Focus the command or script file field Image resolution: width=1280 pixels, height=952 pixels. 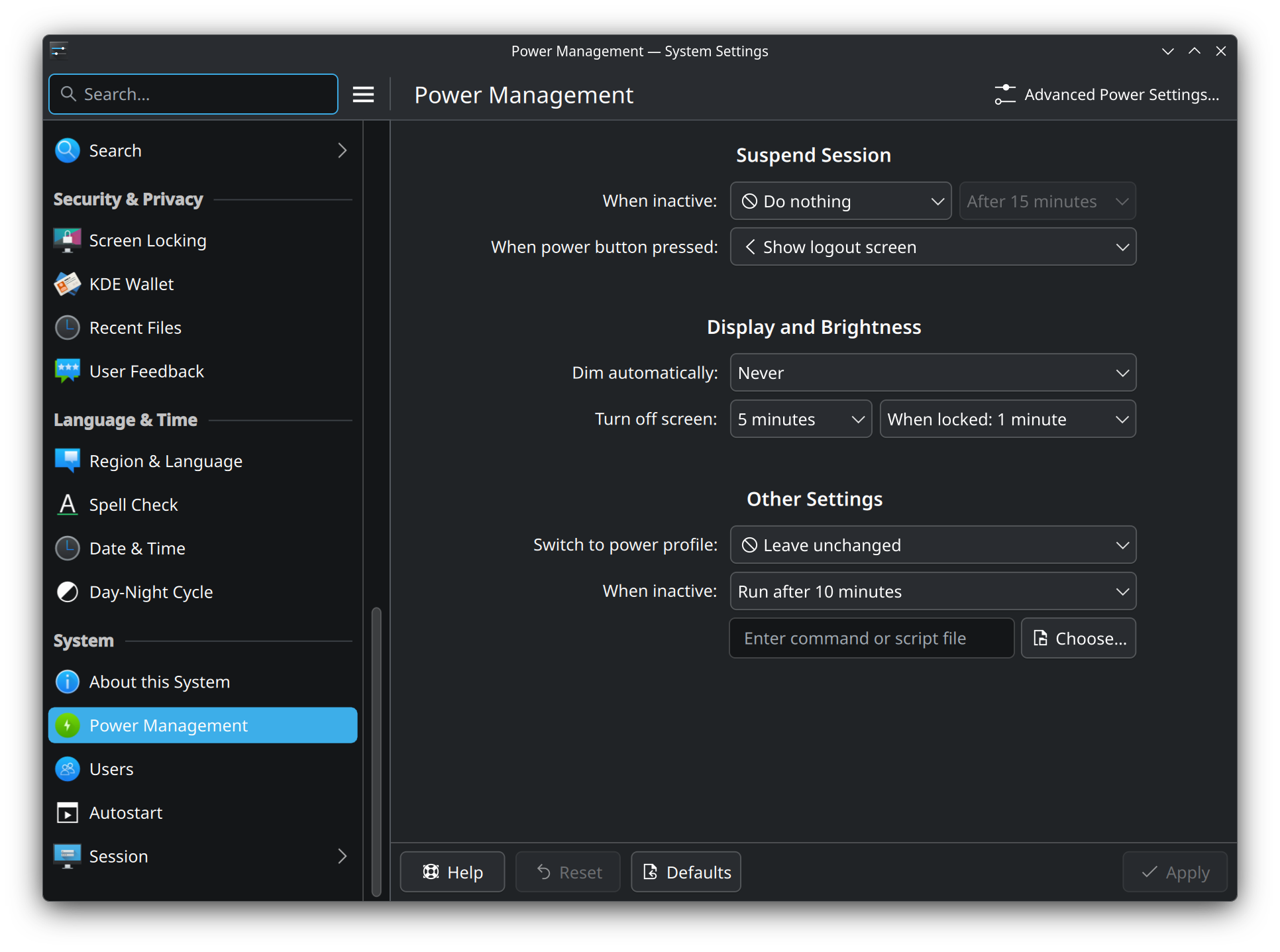871,639
